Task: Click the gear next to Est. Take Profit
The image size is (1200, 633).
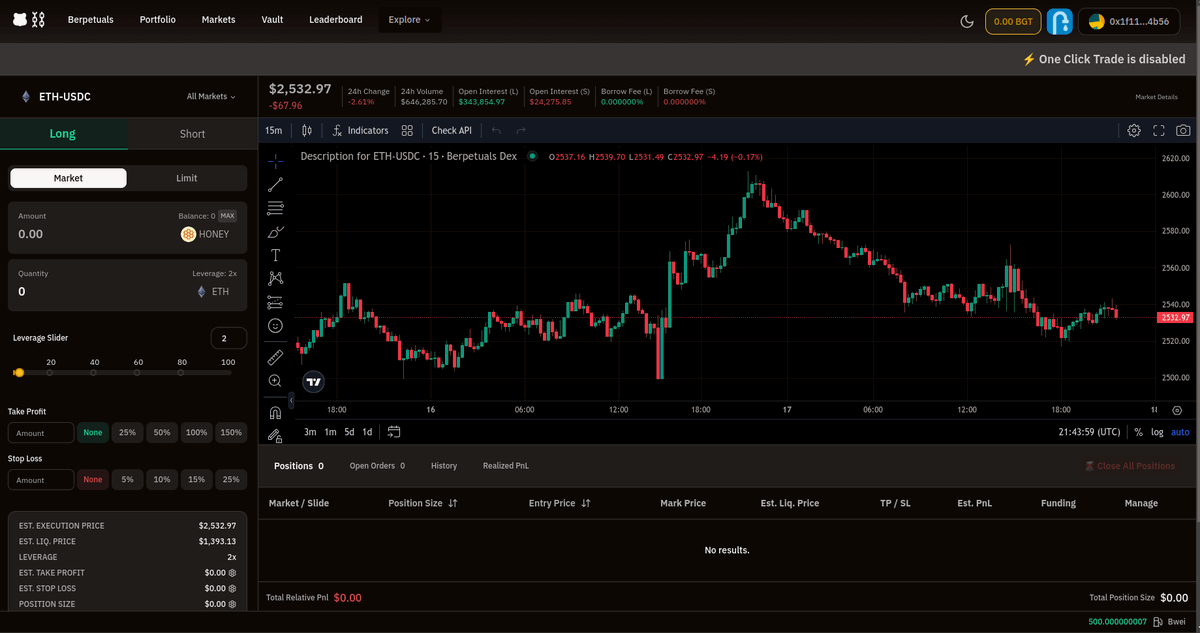Action: (x=232, y=573)
